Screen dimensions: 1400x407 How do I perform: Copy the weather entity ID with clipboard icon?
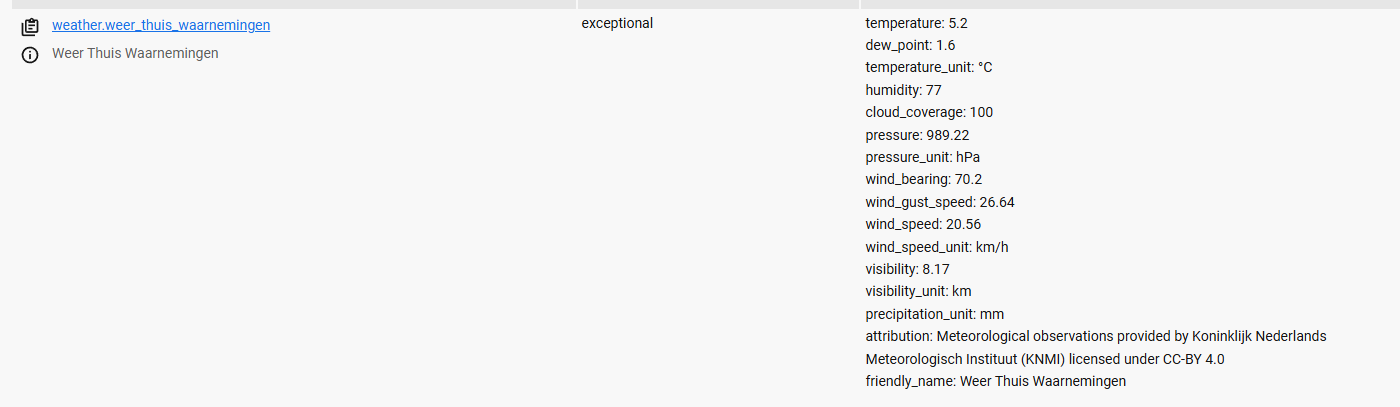(30, 27)
